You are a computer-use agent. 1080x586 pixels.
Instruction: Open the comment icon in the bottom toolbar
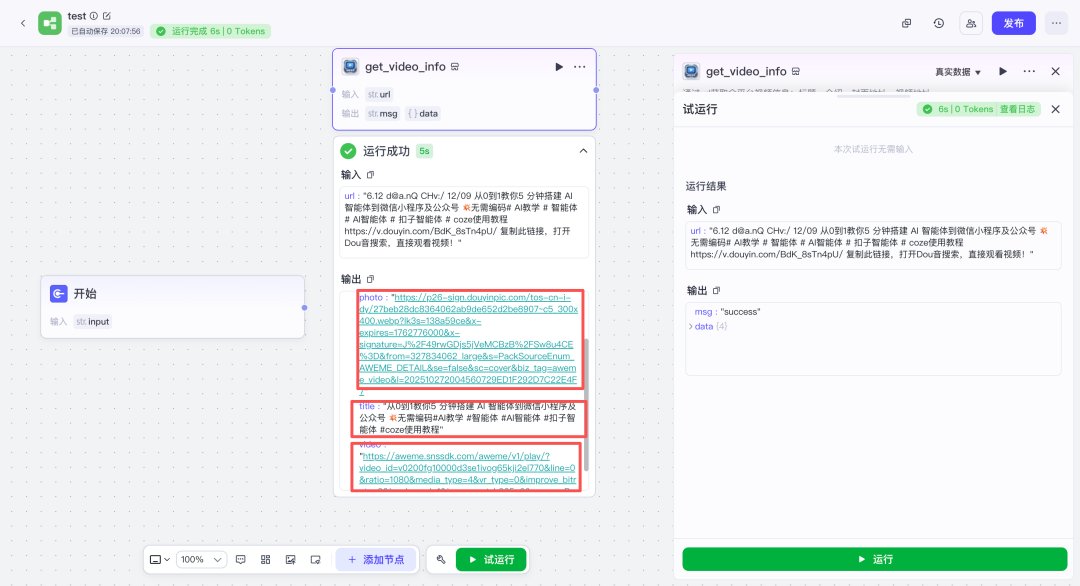240,560
